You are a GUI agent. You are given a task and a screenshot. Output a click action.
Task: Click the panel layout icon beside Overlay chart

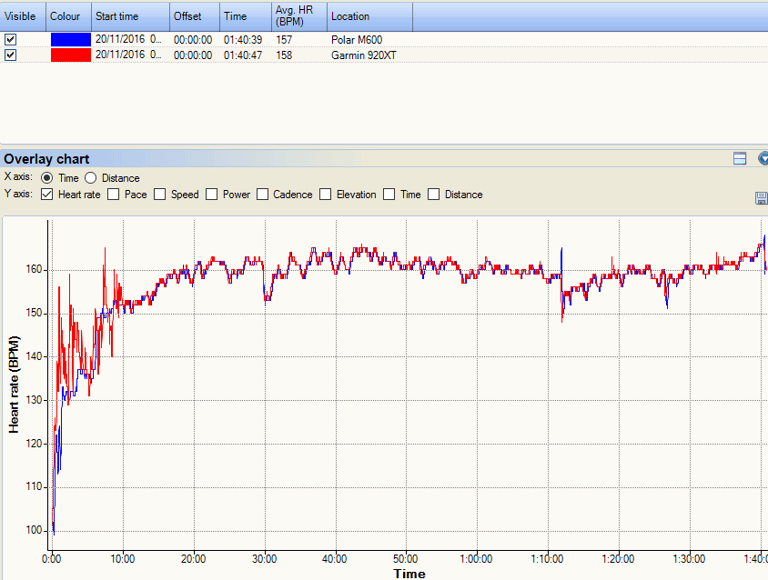[740, 158]
